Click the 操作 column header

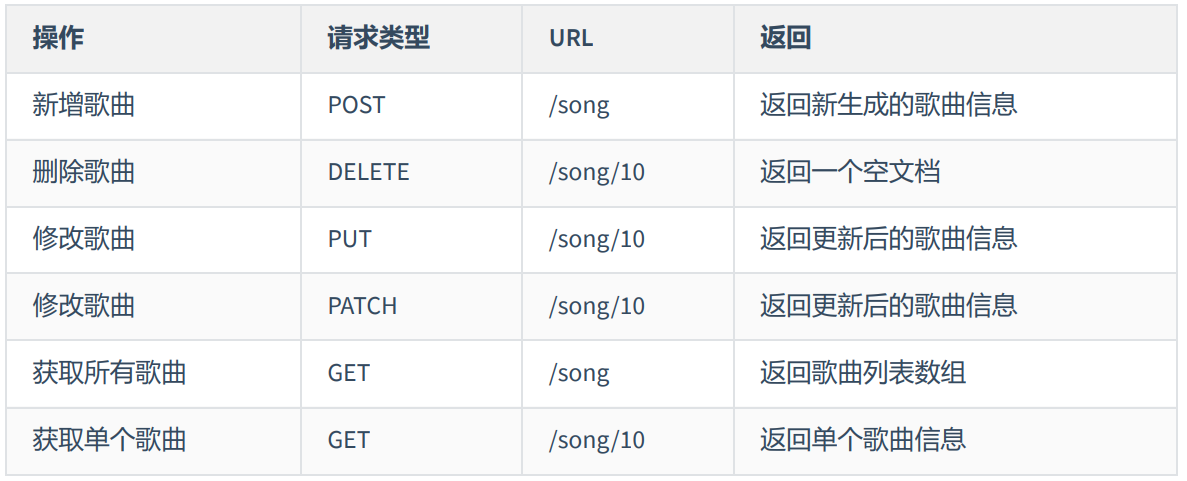58,38
